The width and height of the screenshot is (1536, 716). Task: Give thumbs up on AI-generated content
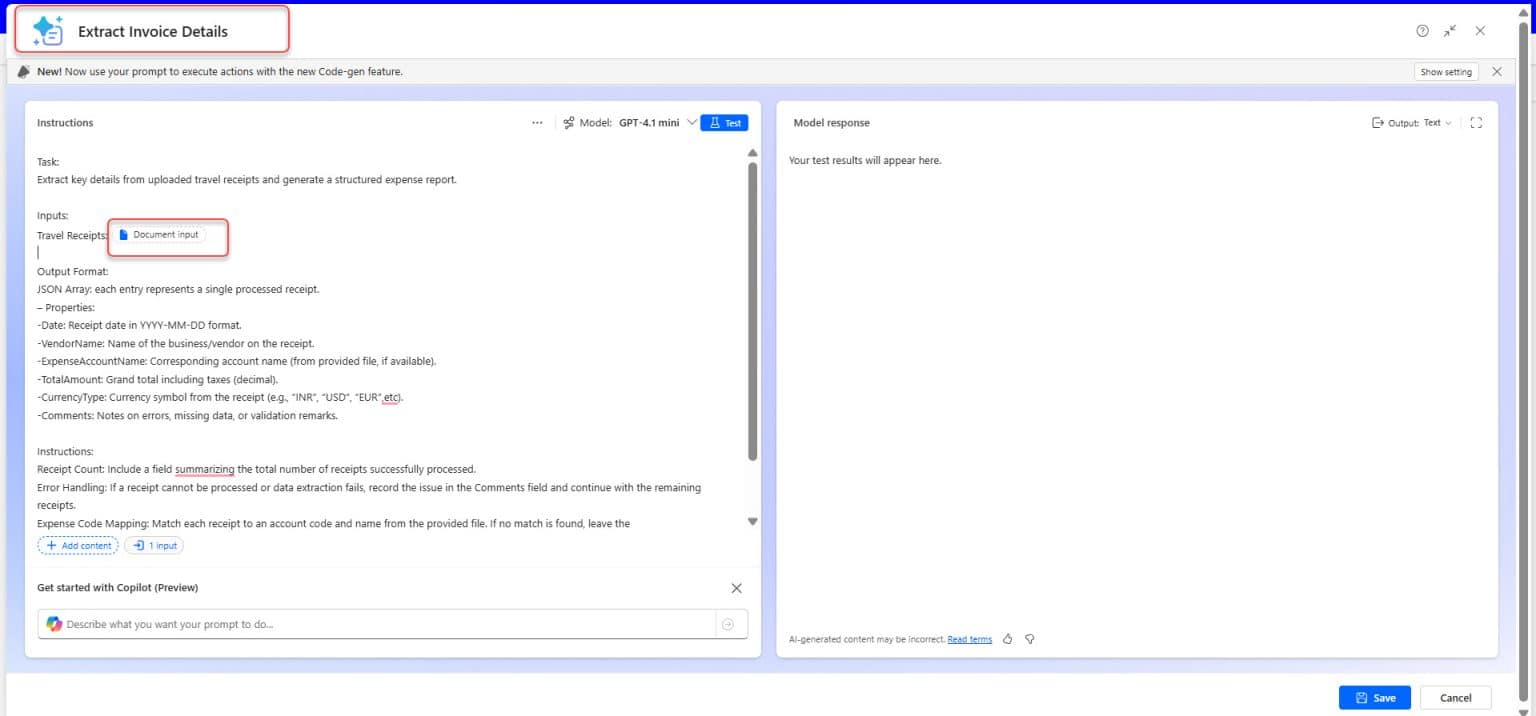tap(1007, 639)
